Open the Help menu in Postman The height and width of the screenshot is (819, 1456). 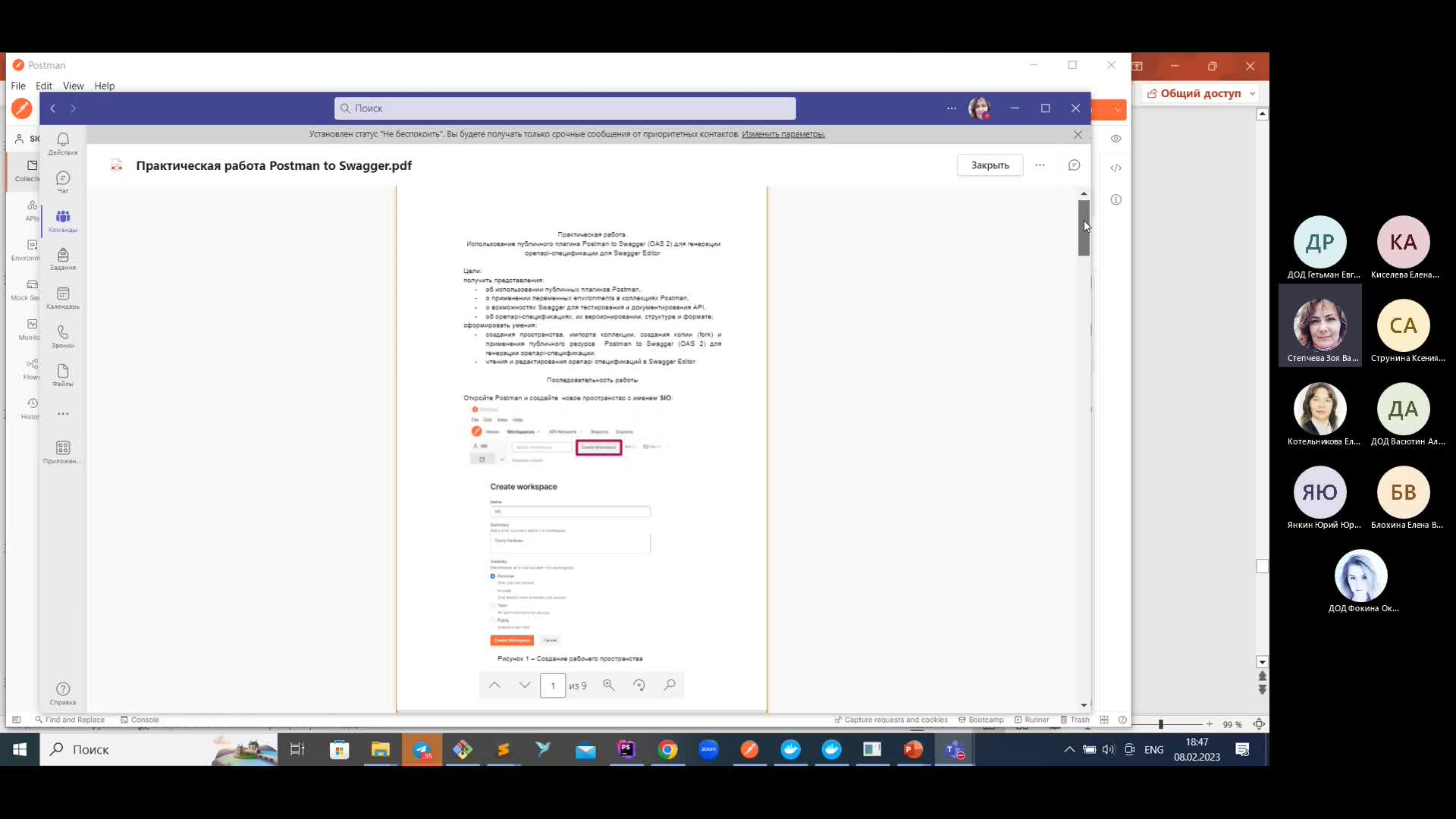105,86
